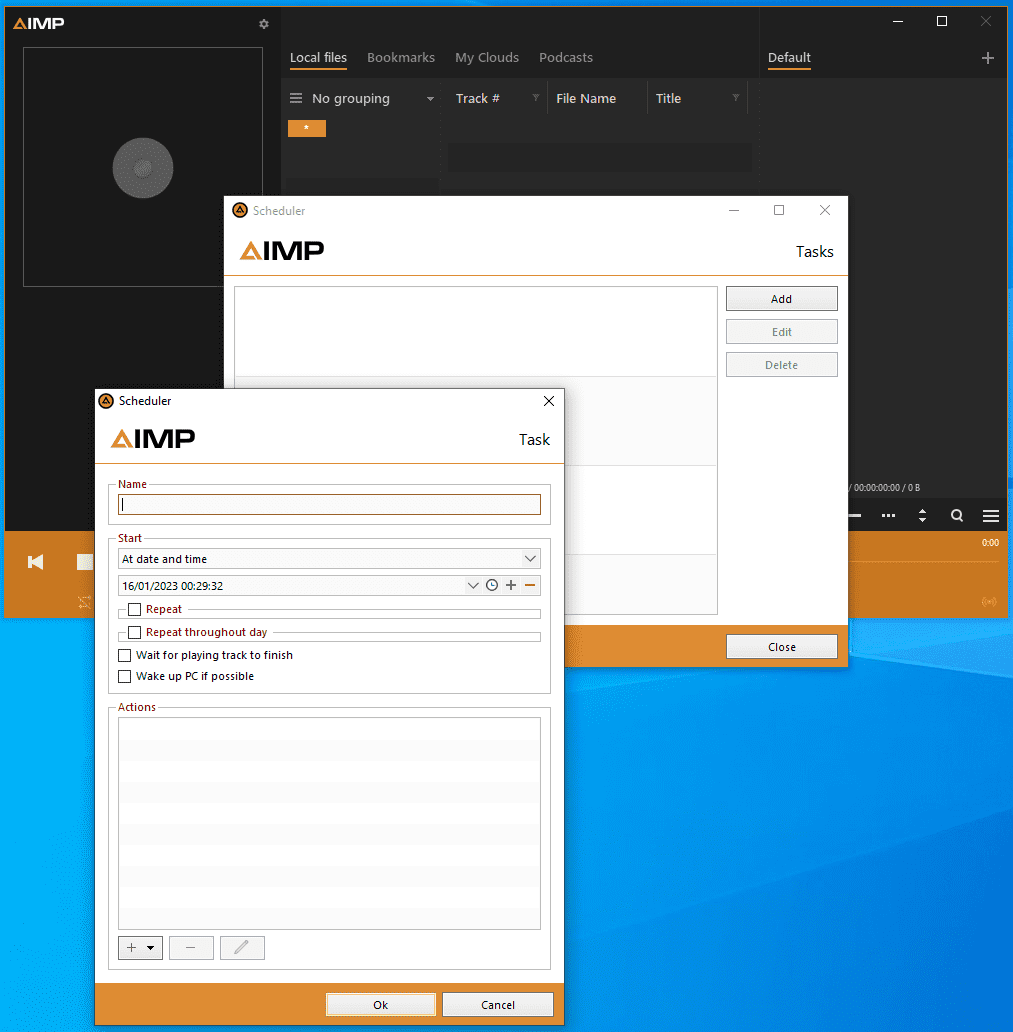Click the Delete button in Tasks window
The width and height of the screenshot is (1013, 1032).
(x=781, y=365)
